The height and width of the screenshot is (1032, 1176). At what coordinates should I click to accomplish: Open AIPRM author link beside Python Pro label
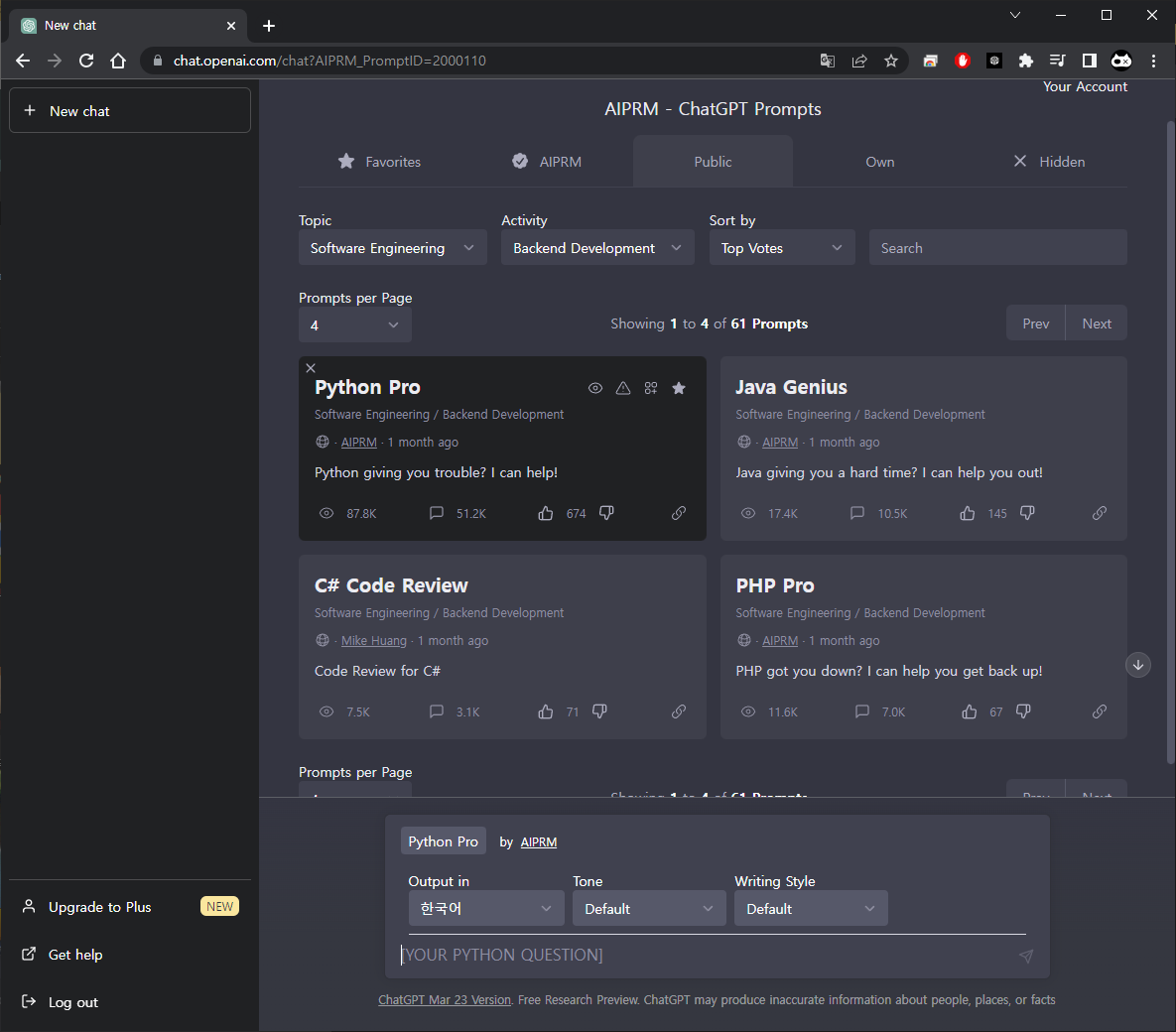click(x=539, y=842)
